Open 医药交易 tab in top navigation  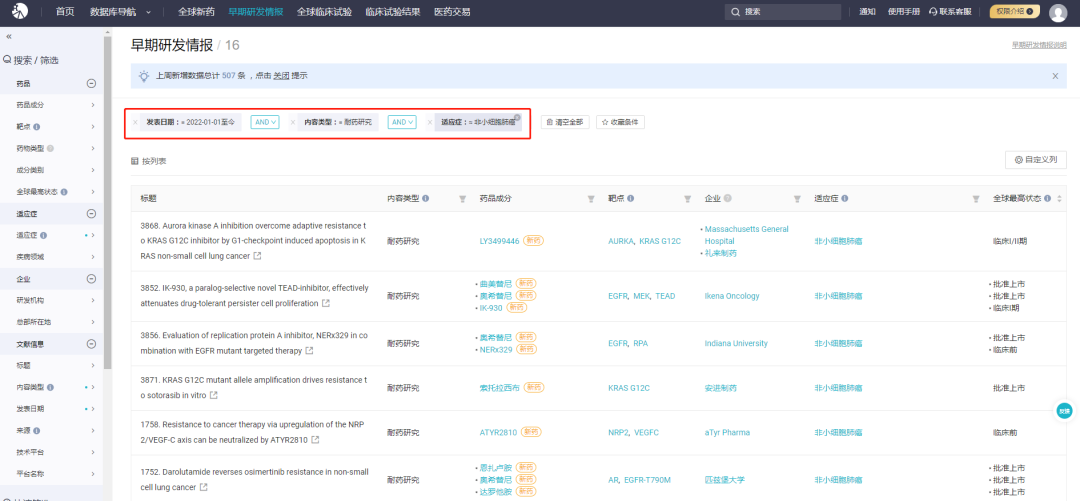coord(453,12)
